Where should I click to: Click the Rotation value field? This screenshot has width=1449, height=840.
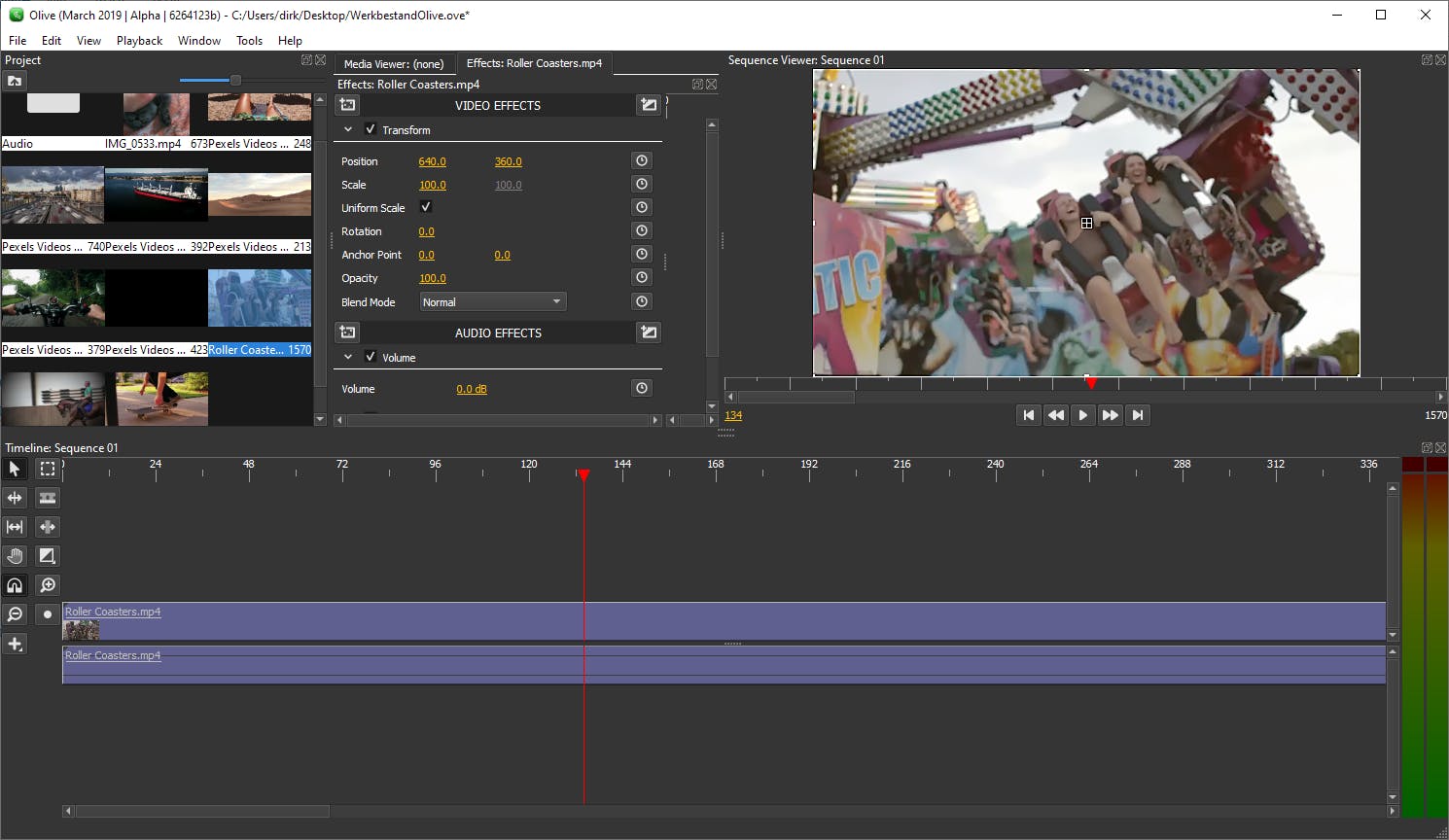[x=426, y=231]
